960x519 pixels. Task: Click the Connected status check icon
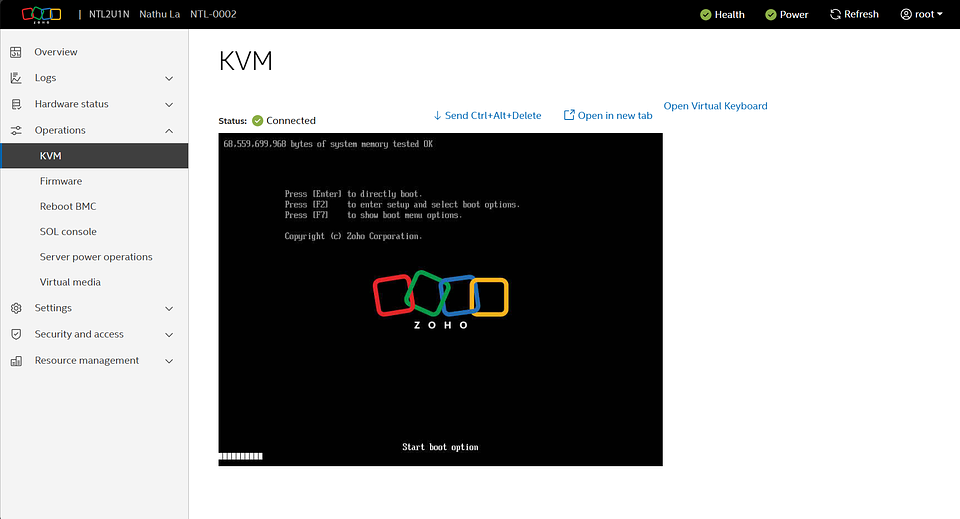click(258, 121)
